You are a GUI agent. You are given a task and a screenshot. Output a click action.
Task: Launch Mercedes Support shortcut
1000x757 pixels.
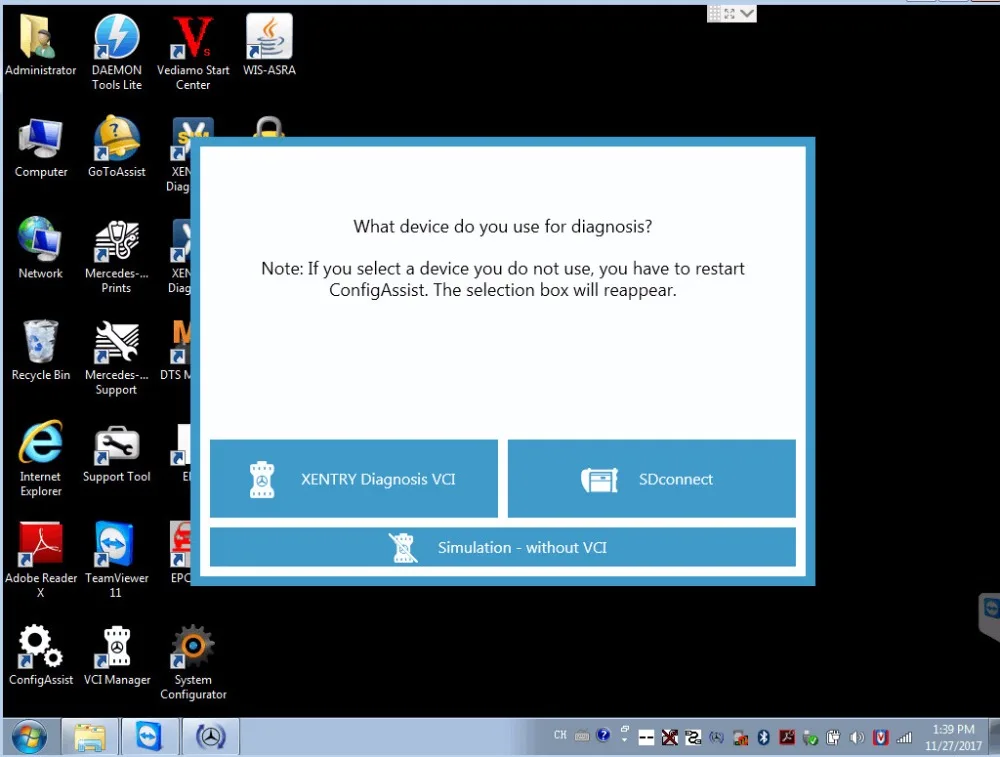(x=116, y=358)
